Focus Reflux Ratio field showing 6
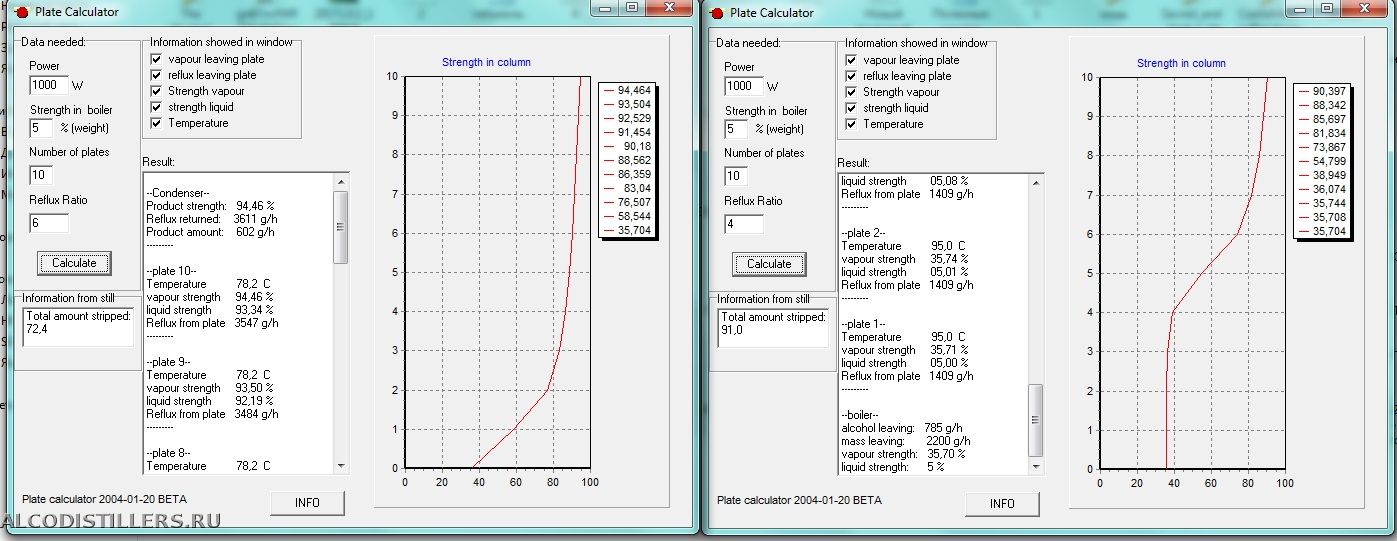Viewport: 1397px width, 541px height. (49, 223)
